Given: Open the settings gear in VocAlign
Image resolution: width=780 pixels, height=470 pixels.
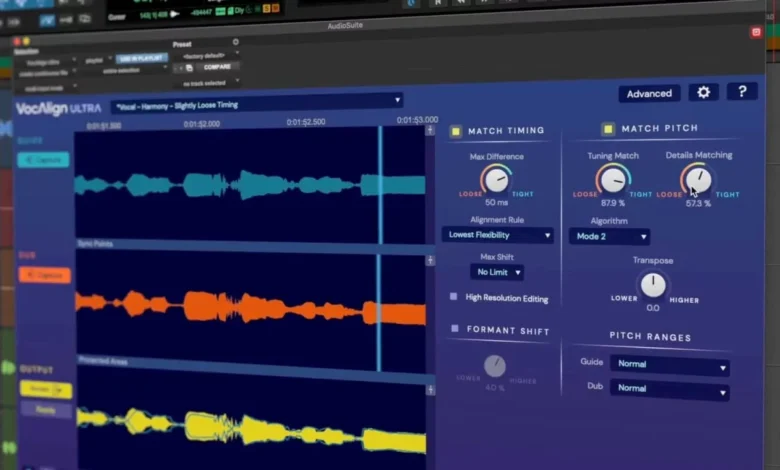Looking at the screenshot, I should (x=703, y=92).
